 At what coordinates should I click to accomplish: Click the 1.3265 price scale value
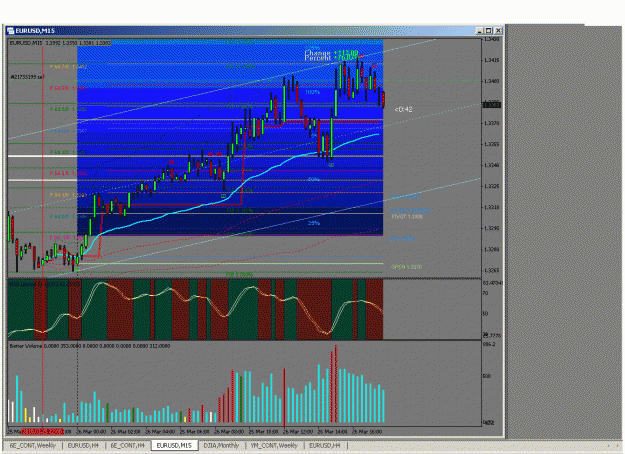(491, 270)
